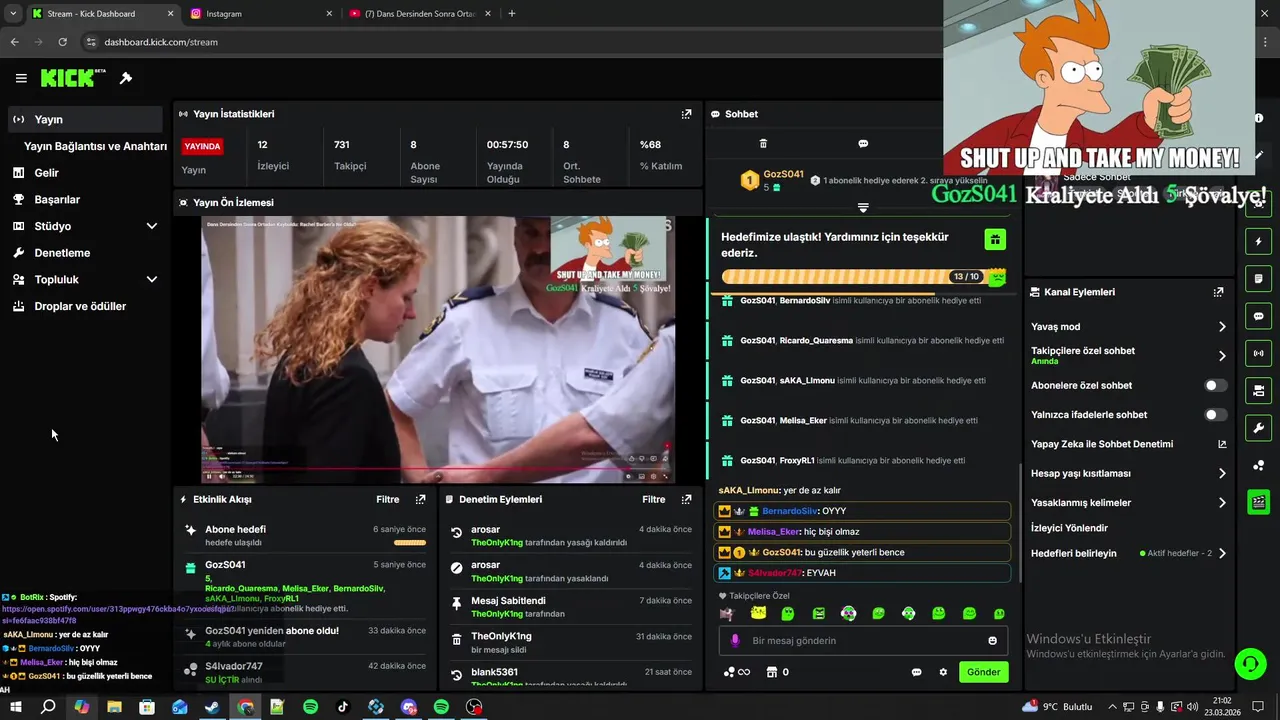Click the magic wand icon beside Kick logo
The width and height of the screenshot is (1280, 720).
click(x=126, y=78)
